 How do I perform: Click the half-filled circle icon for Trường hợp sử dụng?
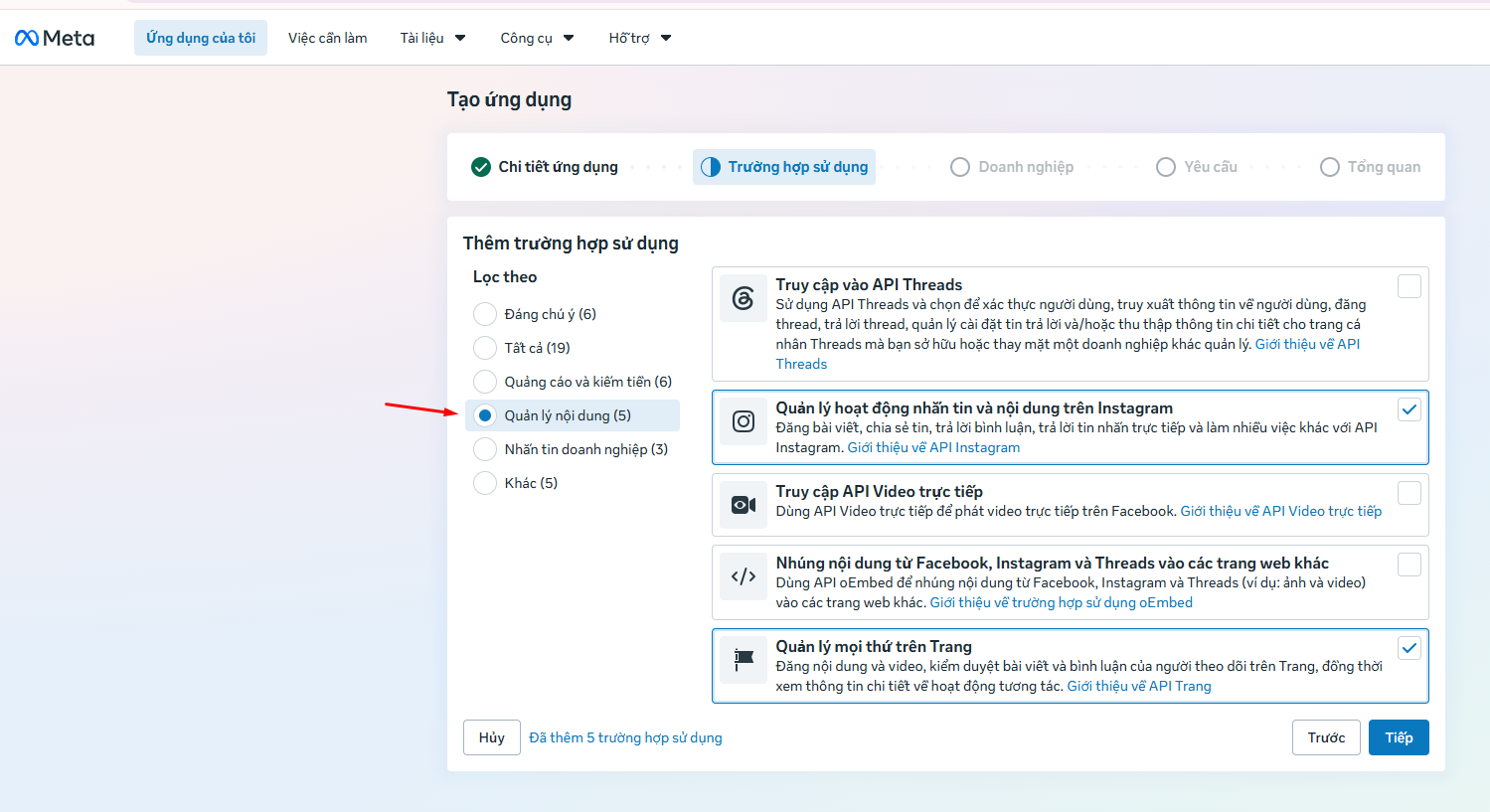pos(711,167)
